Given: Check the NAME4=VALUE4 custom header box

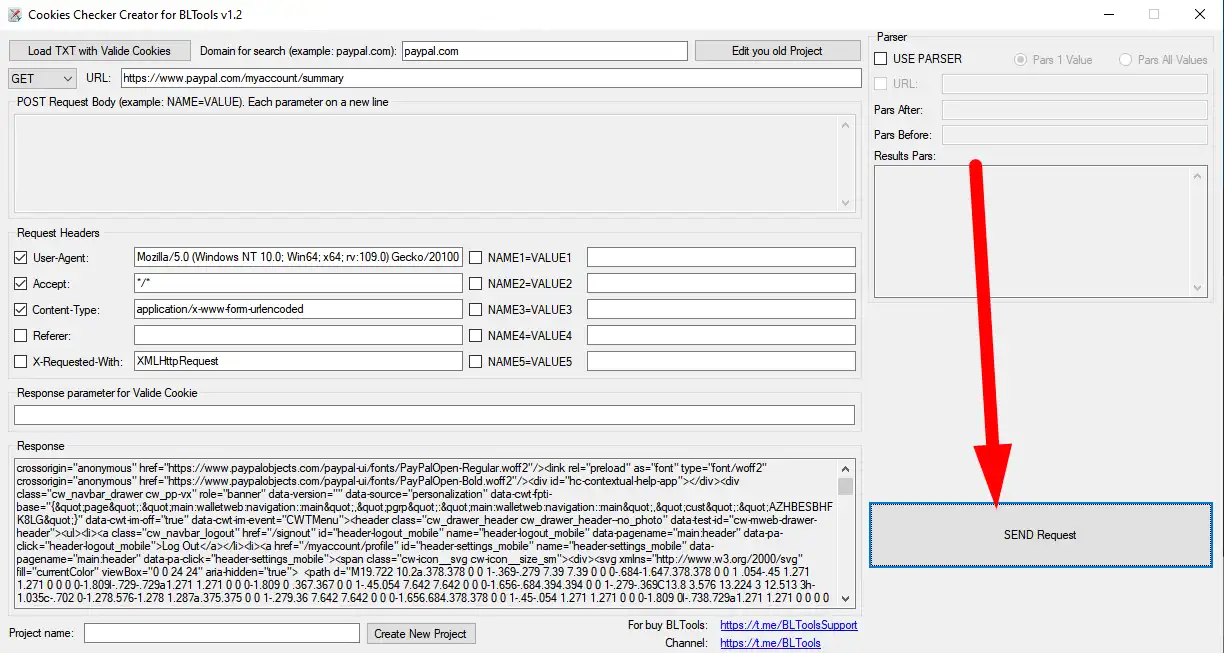Looking at the screenshot, I should (x=476, y=336).
